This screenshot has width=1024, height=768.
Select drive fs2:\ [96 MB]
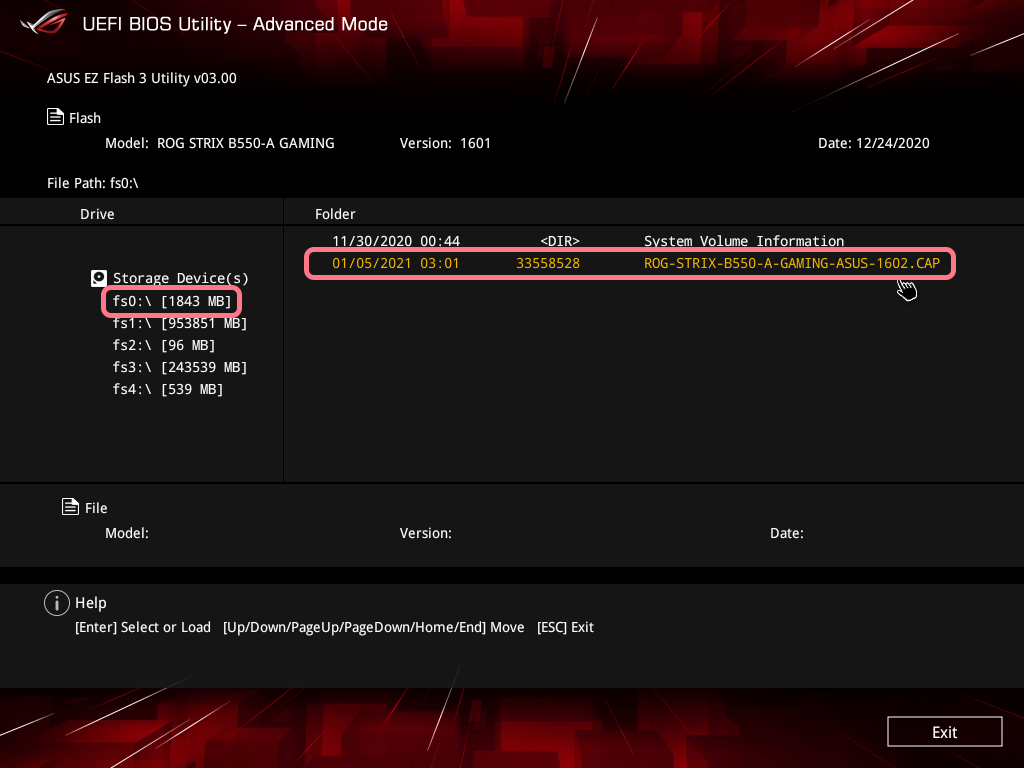click(x=164, y=345)
